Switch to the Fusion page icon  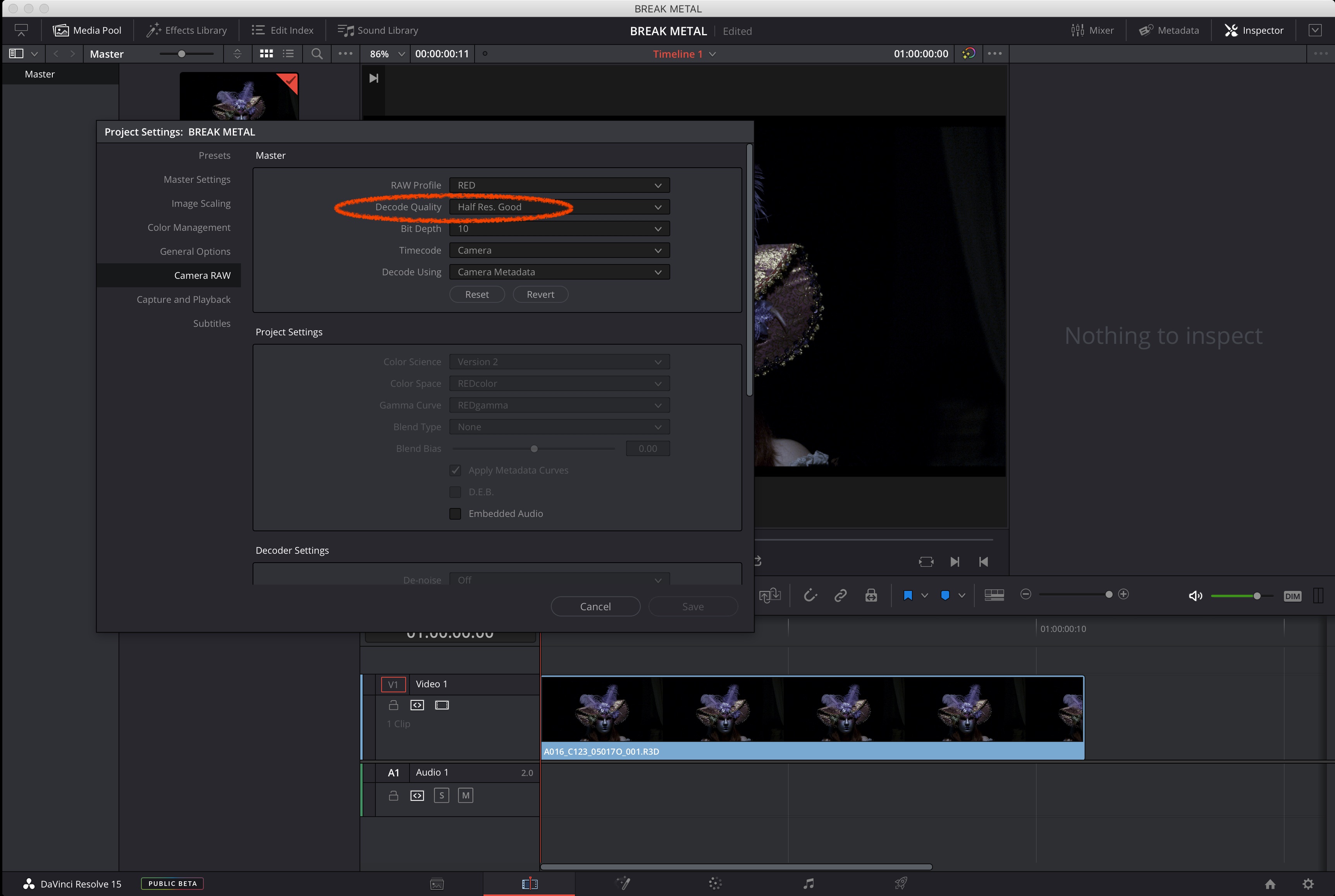[623, 884]
